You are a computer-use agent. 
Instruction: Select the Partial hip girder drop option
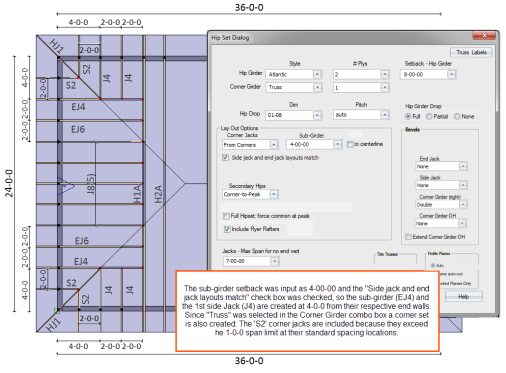pyautogui.click(x=429, y=116)
